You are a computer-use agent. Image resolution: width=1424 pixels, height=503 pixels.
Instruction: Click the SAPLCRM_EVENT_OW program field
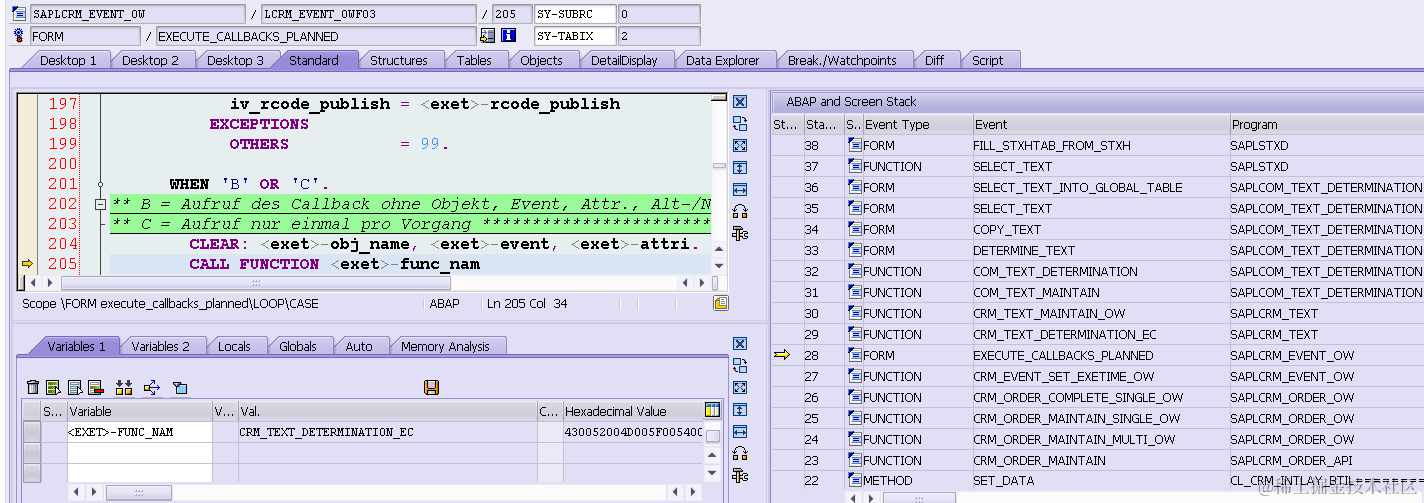(137, 14)
